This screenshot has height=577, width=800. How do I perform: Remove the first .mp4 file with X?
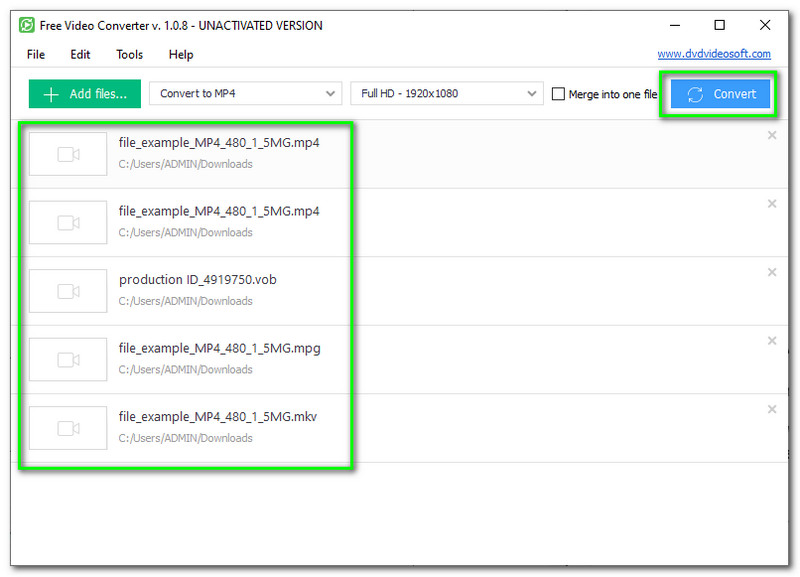pyautogui.click(x=771, y=135)
